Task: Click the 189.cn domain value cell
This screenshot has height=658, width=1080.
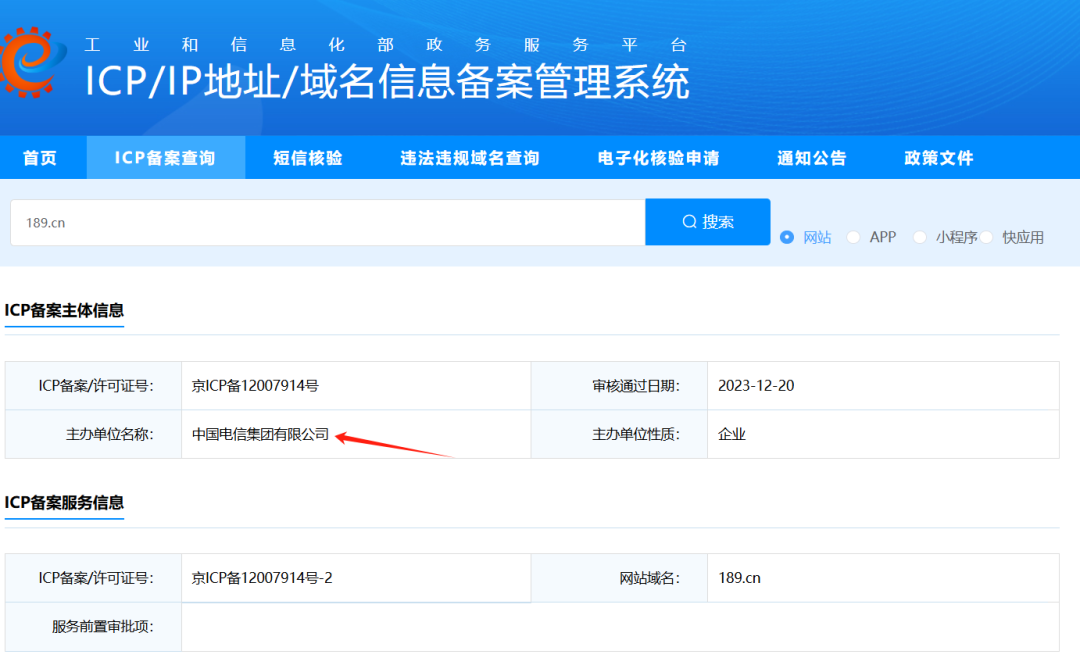Action: (883, 578)
